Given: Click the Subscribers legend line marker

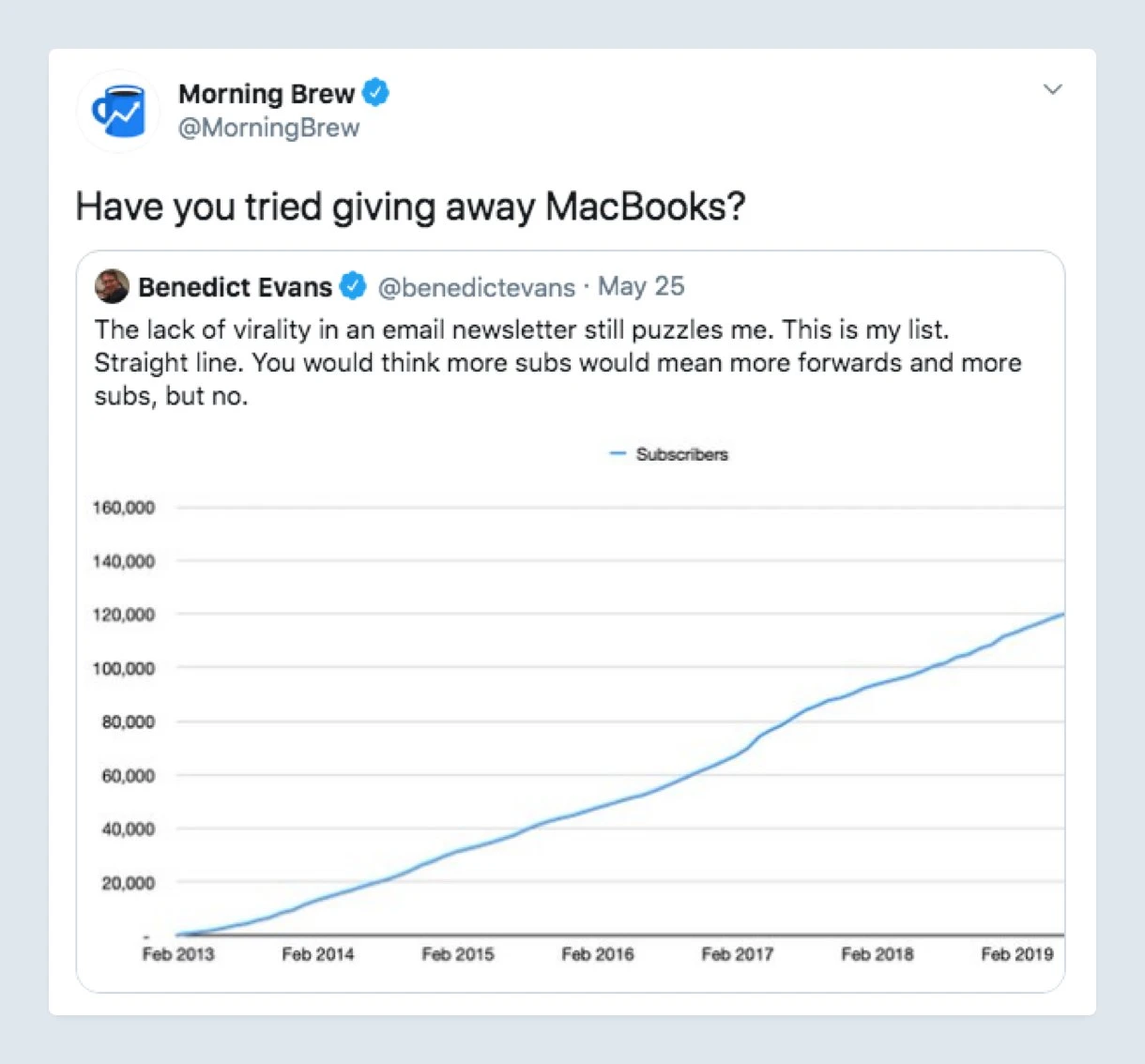Looking at the screenshot, I should pos(618,454).
